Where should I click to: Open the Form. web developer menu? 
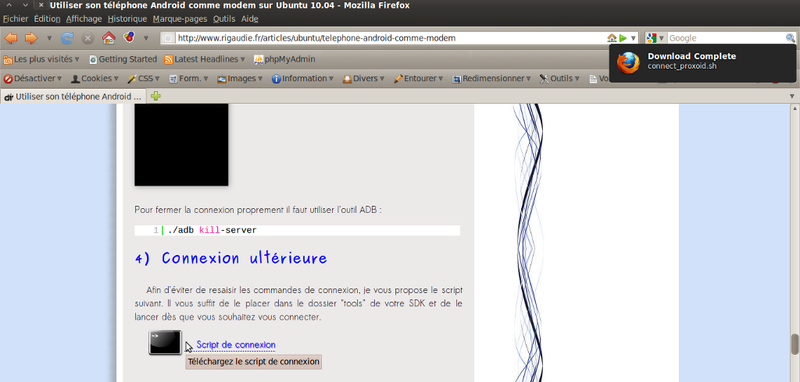188,79
